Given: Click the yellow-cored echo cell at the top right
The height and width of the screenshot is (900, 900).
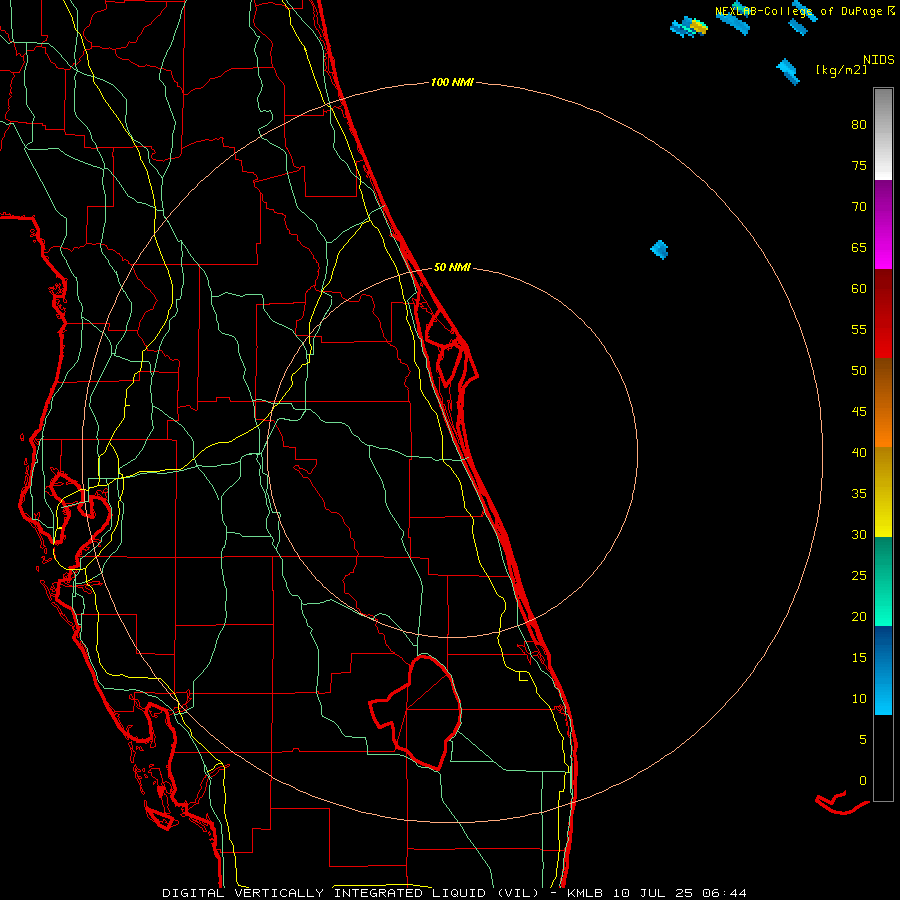Looking at the screenshot, I should 689,27.
